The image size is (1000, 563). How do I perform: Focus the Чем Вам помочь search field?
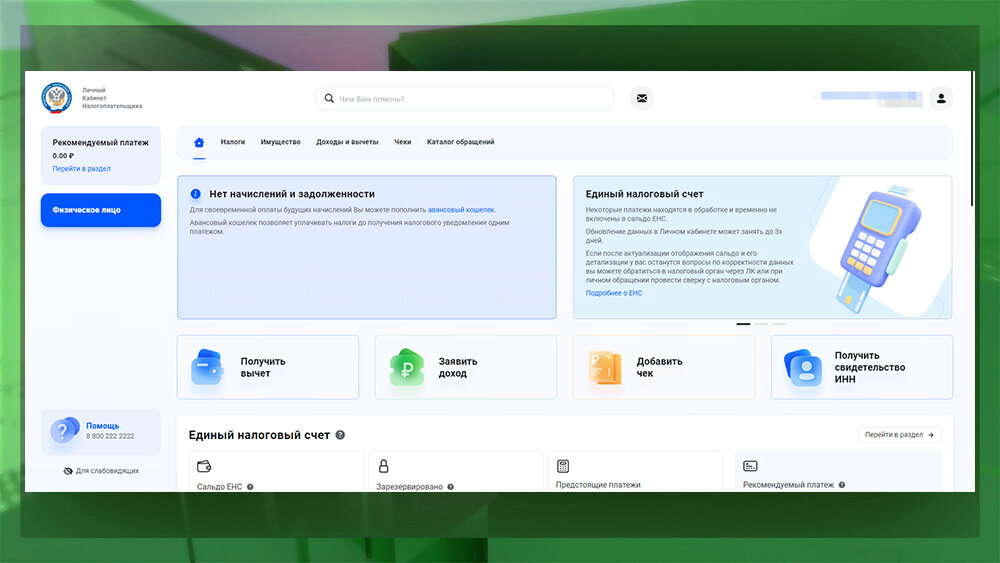click(x=464, y=98)
